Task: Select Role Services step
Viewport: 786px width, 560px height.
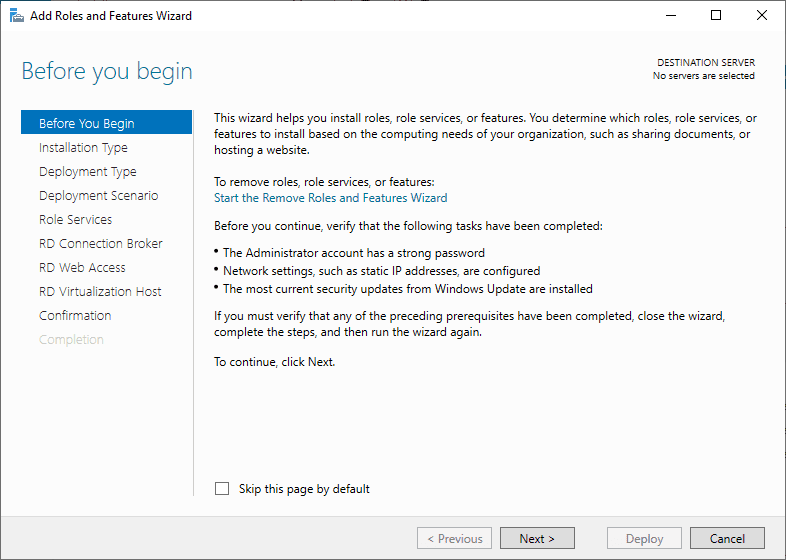Action: tap(75, 220)
